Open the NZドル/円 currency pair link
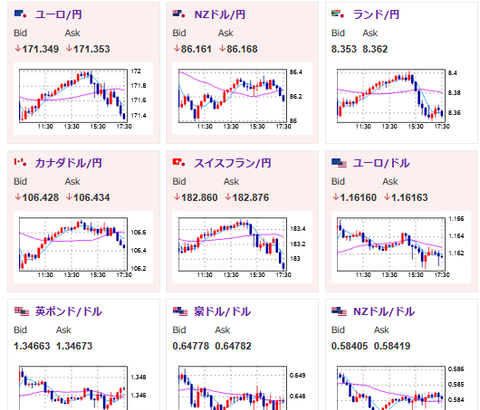The width and height of the screenshot is (480, 410). pos(220,15)
